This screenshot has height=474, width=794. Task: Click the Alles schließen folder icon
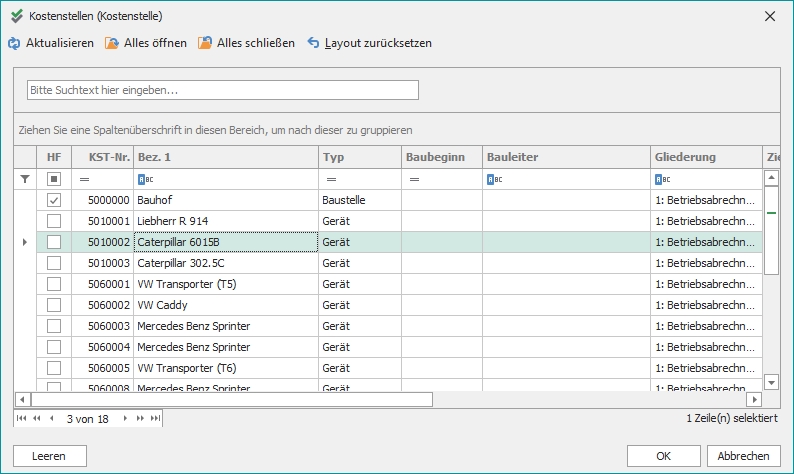pyautogui.click(x=205, y=43)
